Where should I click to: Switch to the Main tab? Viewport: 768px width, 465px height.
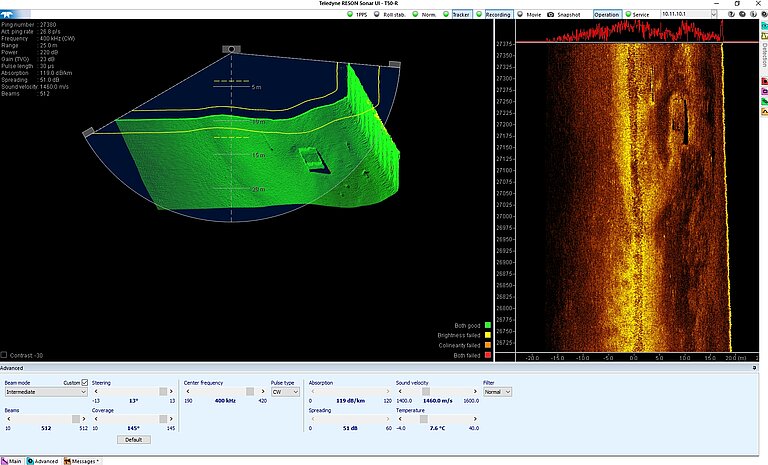[14, 461]
